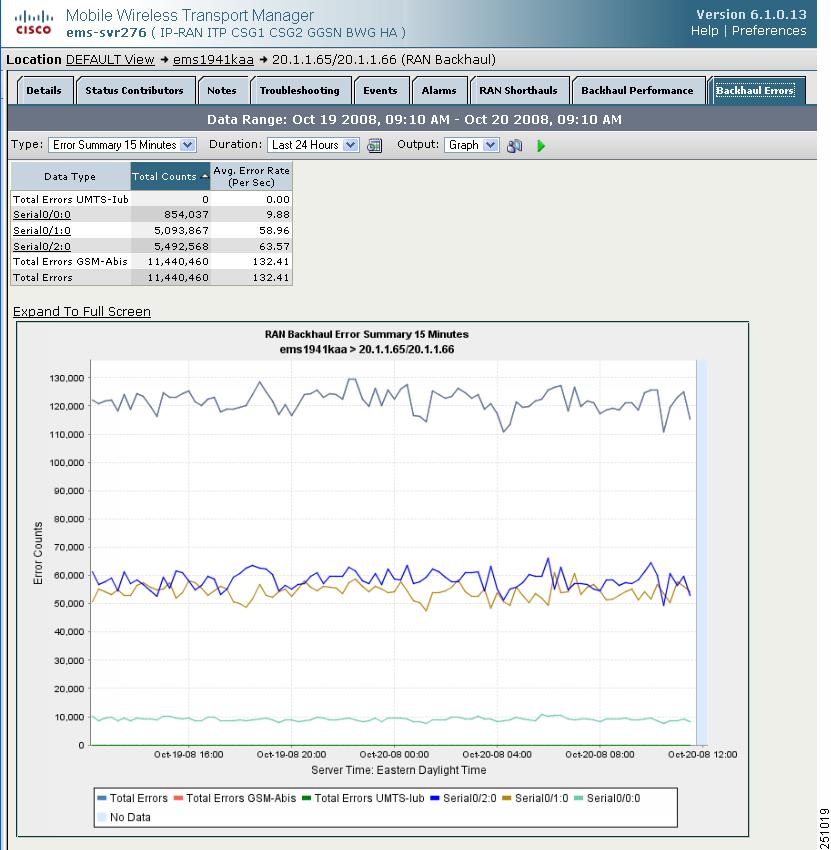831x850 pixels.
Task: Click the Version 6.1.0.13 text
Action: (x=751, y=15)
